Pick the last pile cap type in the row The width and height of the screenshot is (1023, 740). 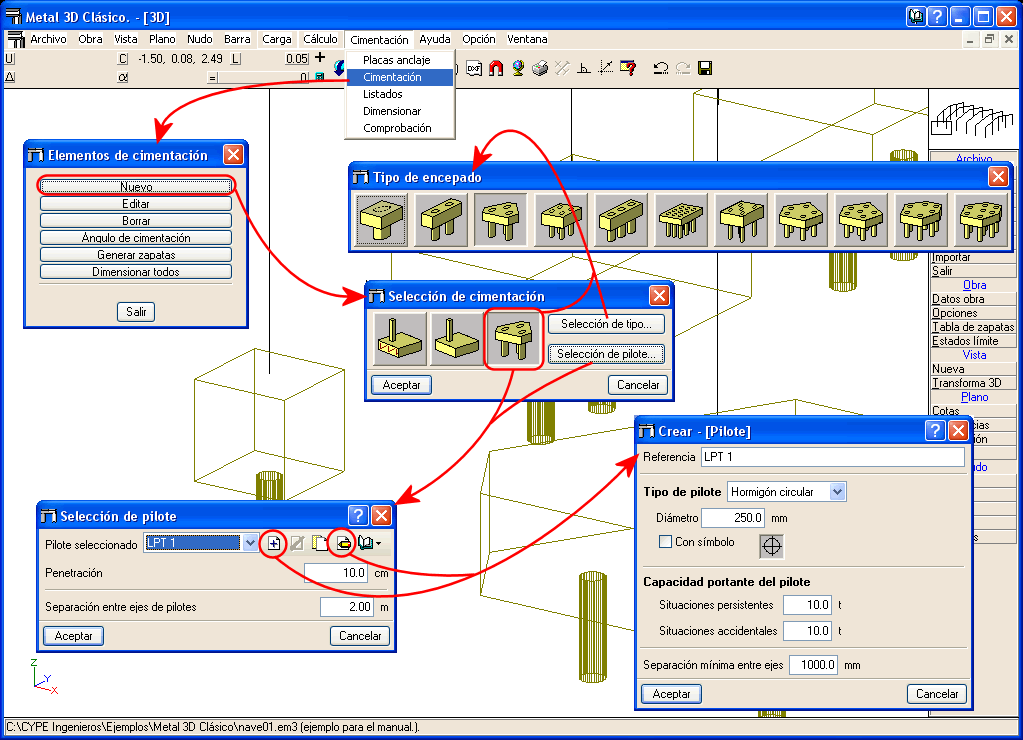pos(980,220)
